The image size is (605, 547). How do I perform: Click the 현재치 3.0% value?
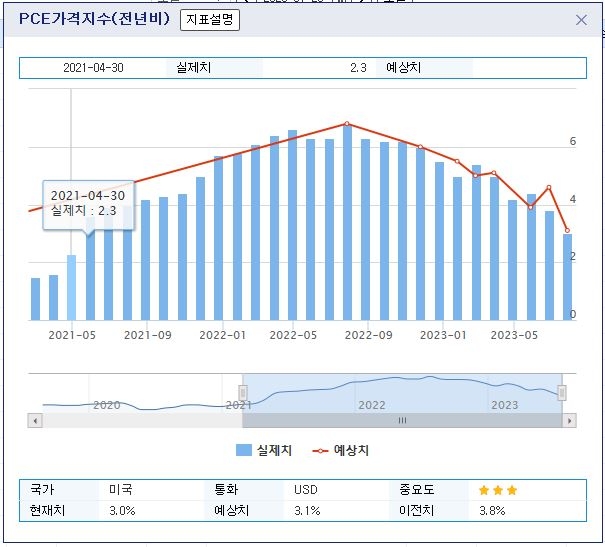tap(122, 511)
